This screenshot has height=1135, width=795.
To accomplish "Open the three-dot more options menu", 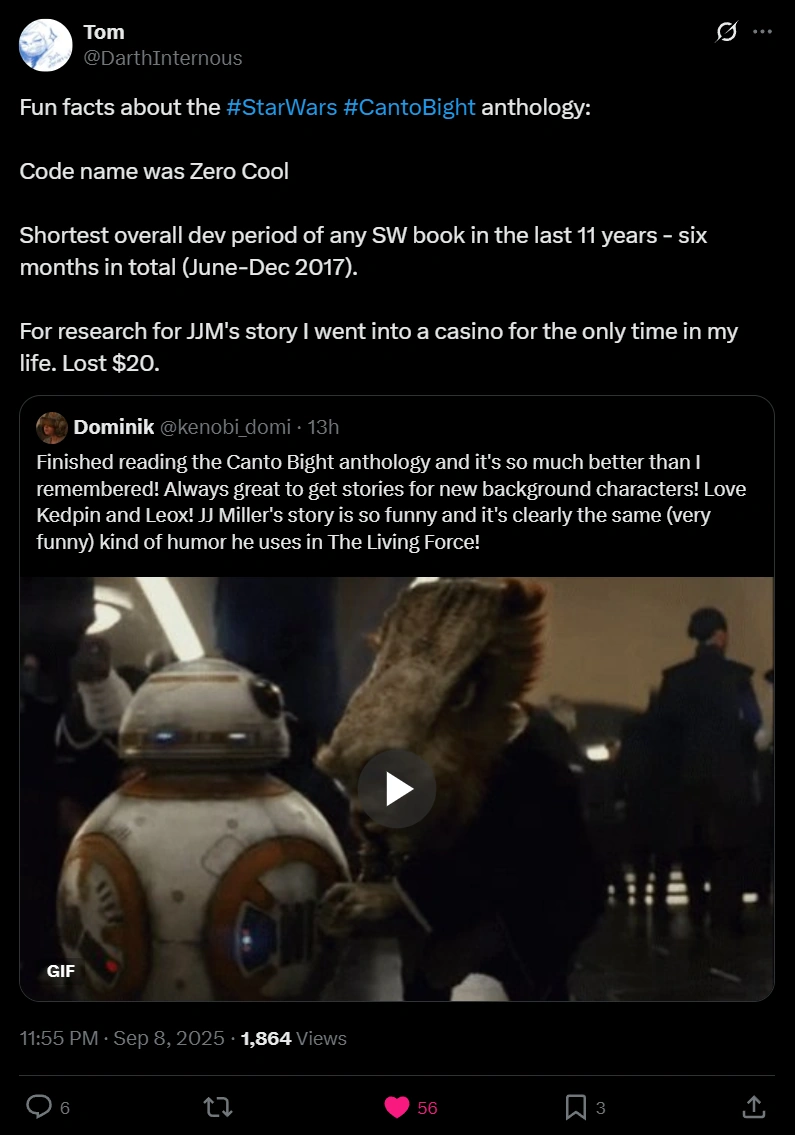I will [x=762, y=32].
